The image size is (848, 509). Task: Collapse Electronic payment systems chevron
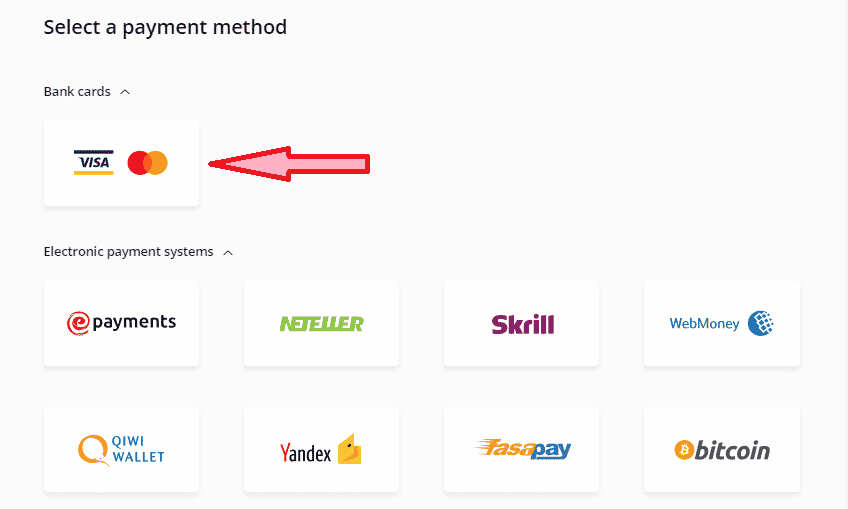[x=228, y=253]
